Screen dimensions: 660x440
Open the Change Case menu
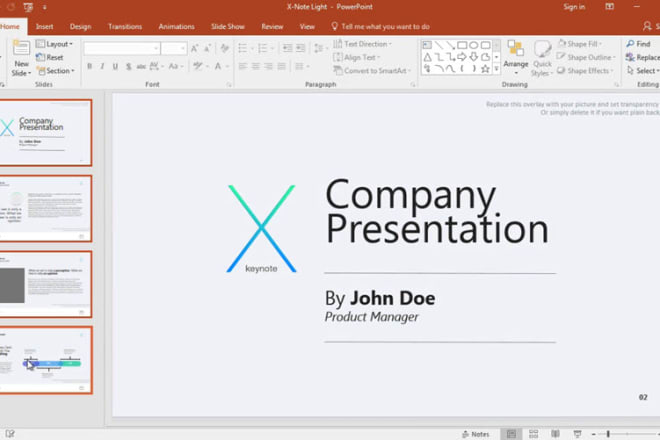(175, 67)
